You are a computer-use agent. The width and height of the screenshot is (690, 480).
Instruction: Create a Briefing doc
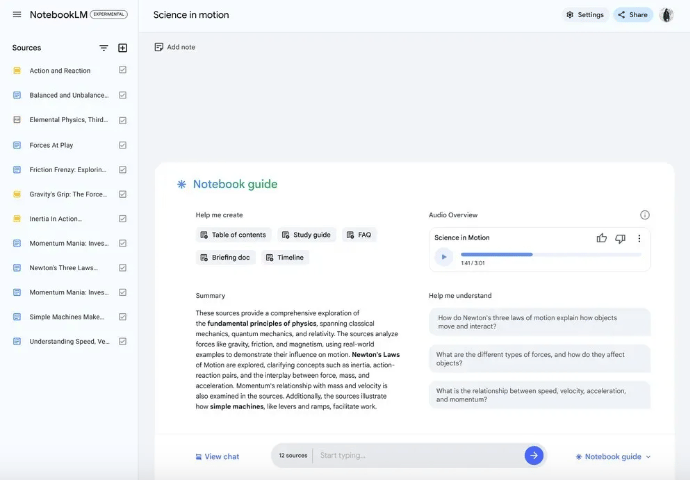(x=225, y=257)
